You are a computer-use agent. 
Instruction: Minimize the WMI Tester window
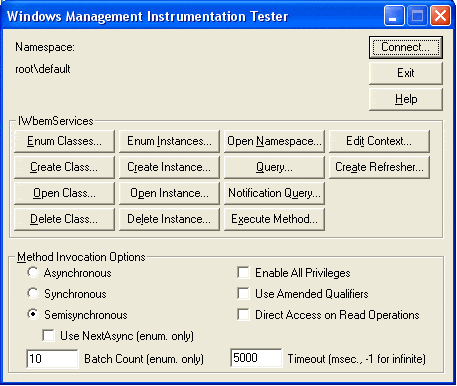pos(394,16)
